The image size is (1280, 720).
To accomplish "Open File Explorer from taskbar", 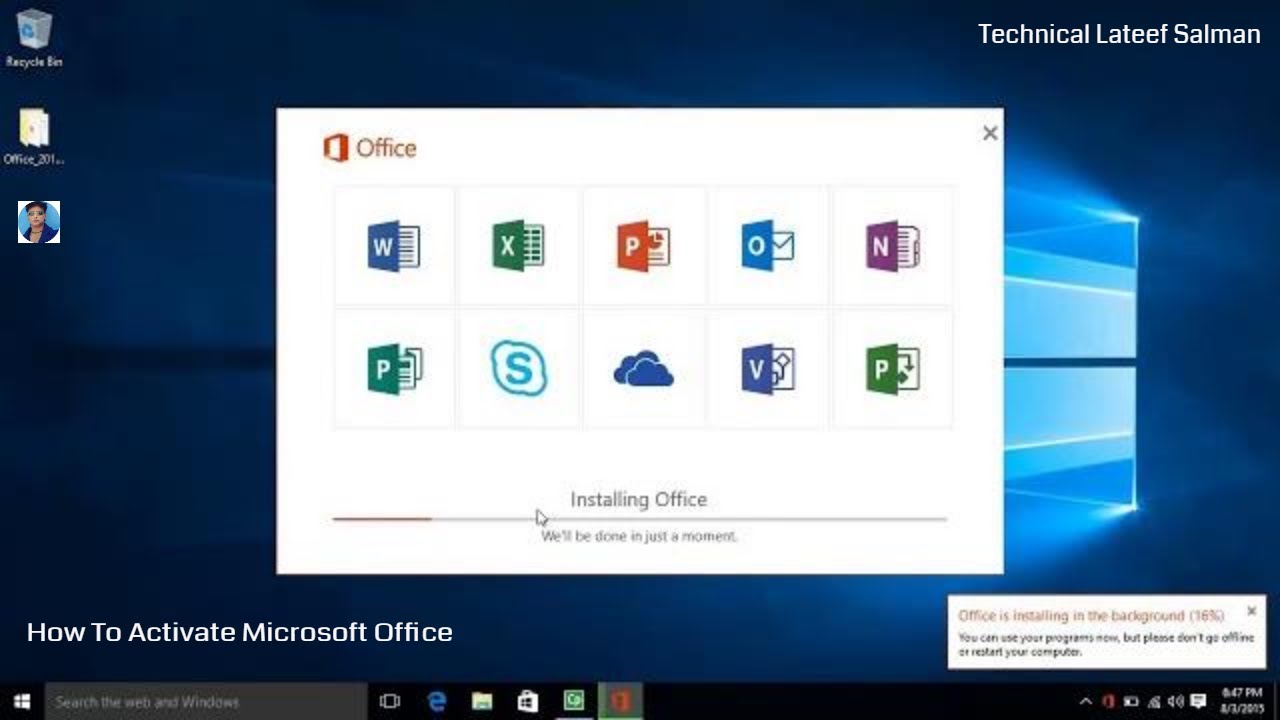I will (482, 702).
